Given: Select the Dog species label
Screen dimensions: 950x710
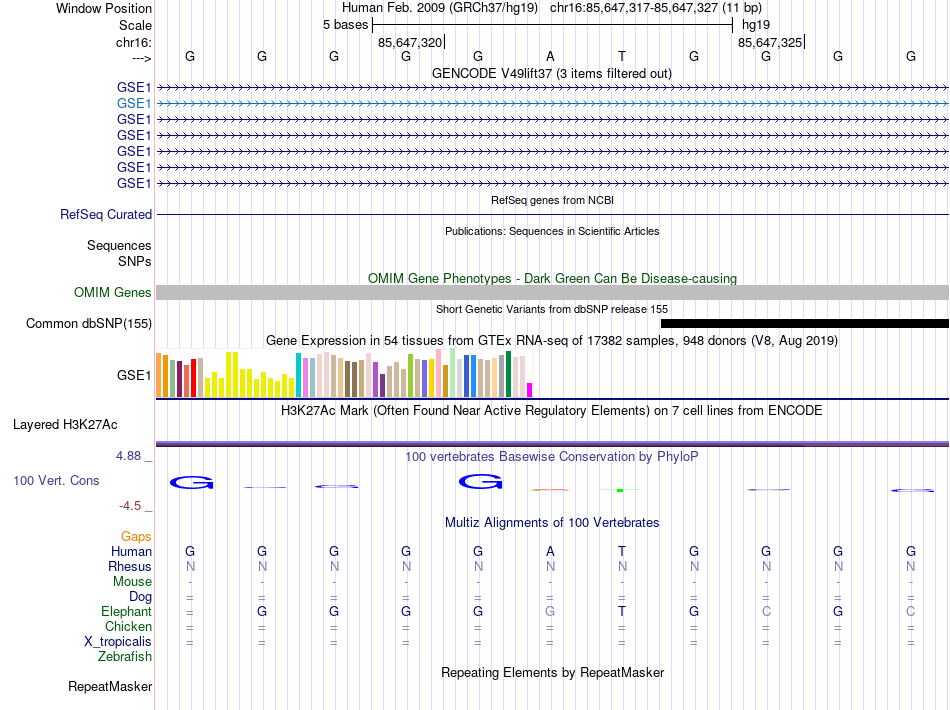Looking at the screenshot, I should tap(140, 597).
